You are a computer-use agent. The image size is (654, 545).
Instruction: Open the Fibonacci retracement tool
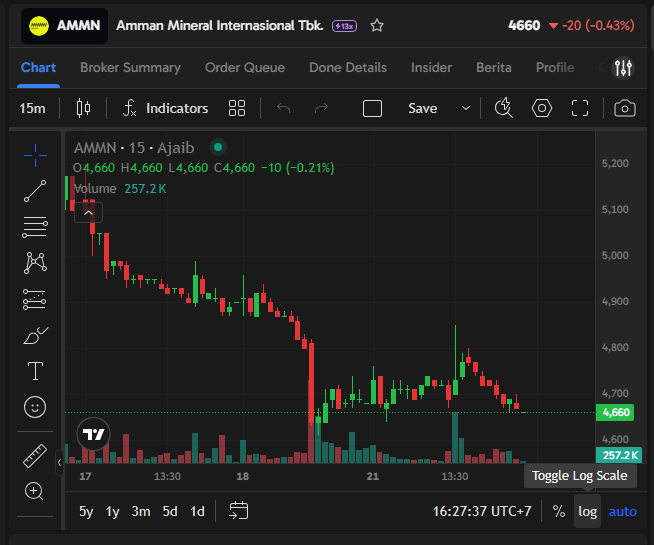35,227
